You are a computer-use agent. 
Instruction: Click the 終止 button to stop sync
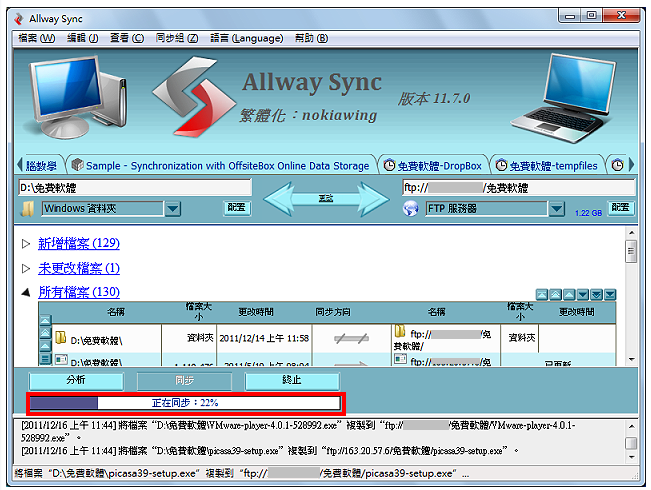click(292, 380)
